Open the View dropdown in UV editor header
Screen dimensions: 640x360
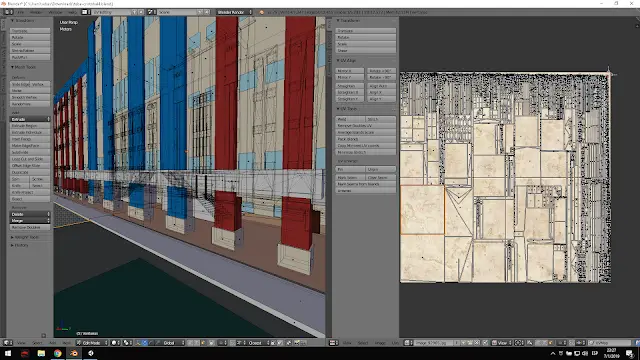pos(502,343)
